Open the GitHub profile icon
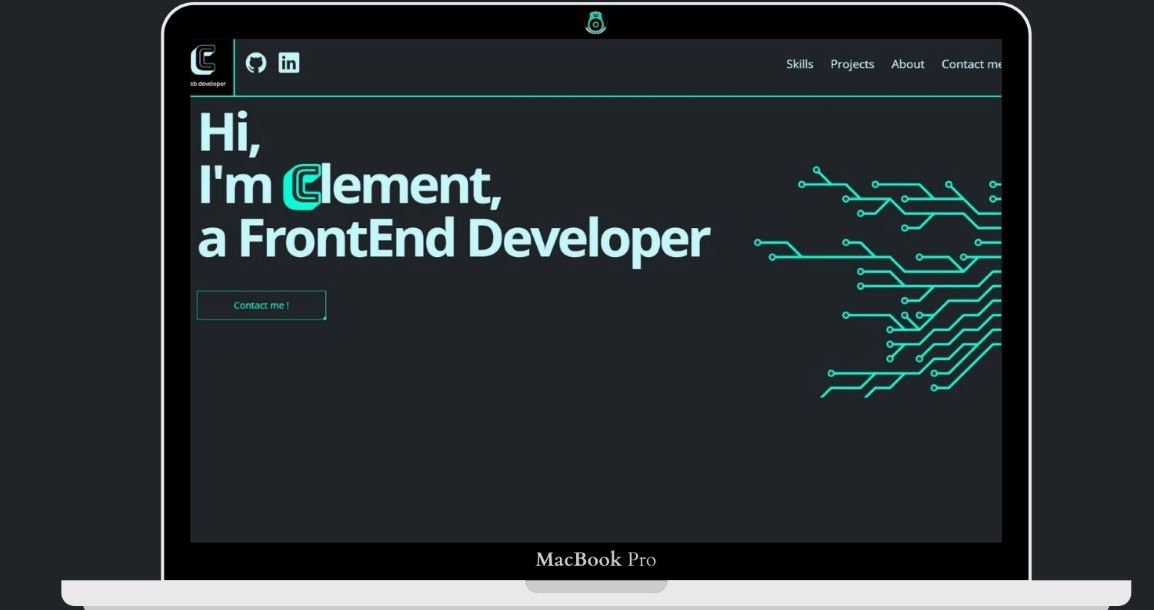This screenshot has height=610, width=1154. tap(256, 63)
